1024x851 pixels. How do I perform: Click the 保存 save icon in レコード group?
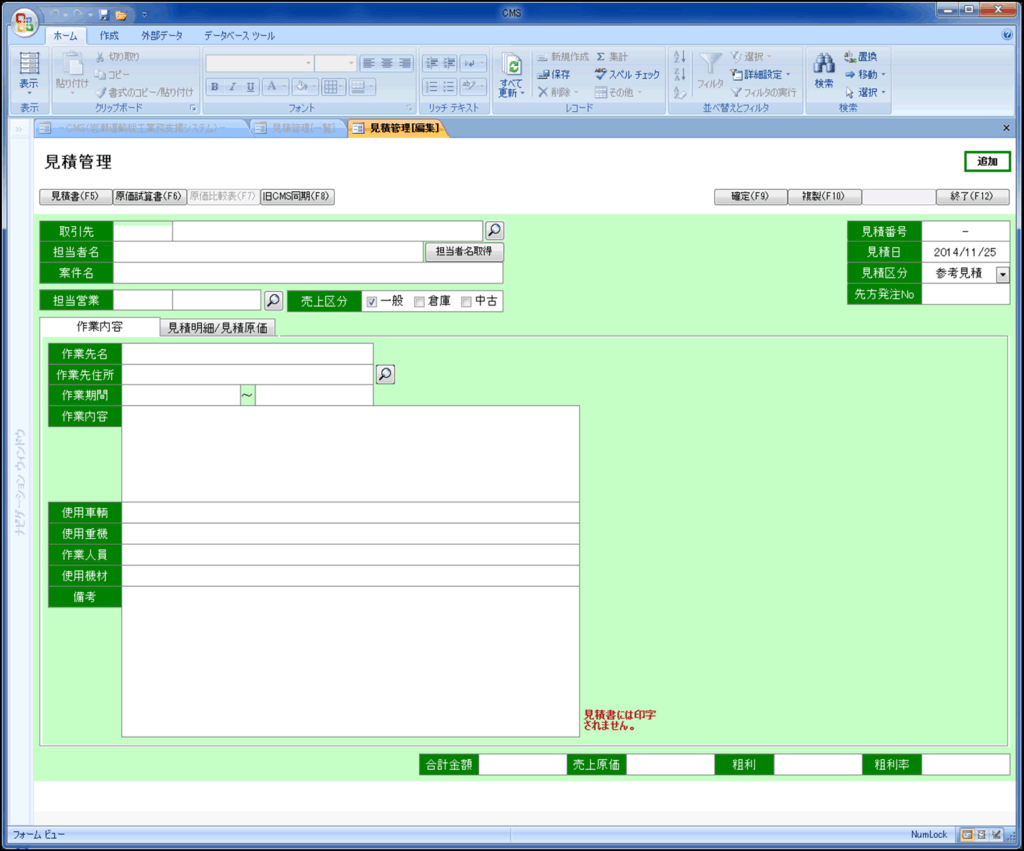pyautogui.click(x=544, y=75)
